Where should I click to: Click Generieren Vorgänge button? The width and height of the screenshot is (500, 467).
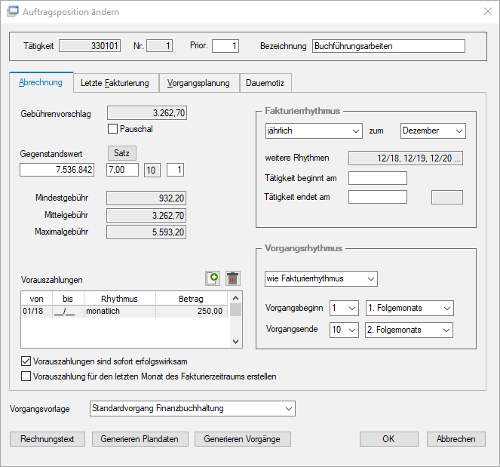pos(242,439)
